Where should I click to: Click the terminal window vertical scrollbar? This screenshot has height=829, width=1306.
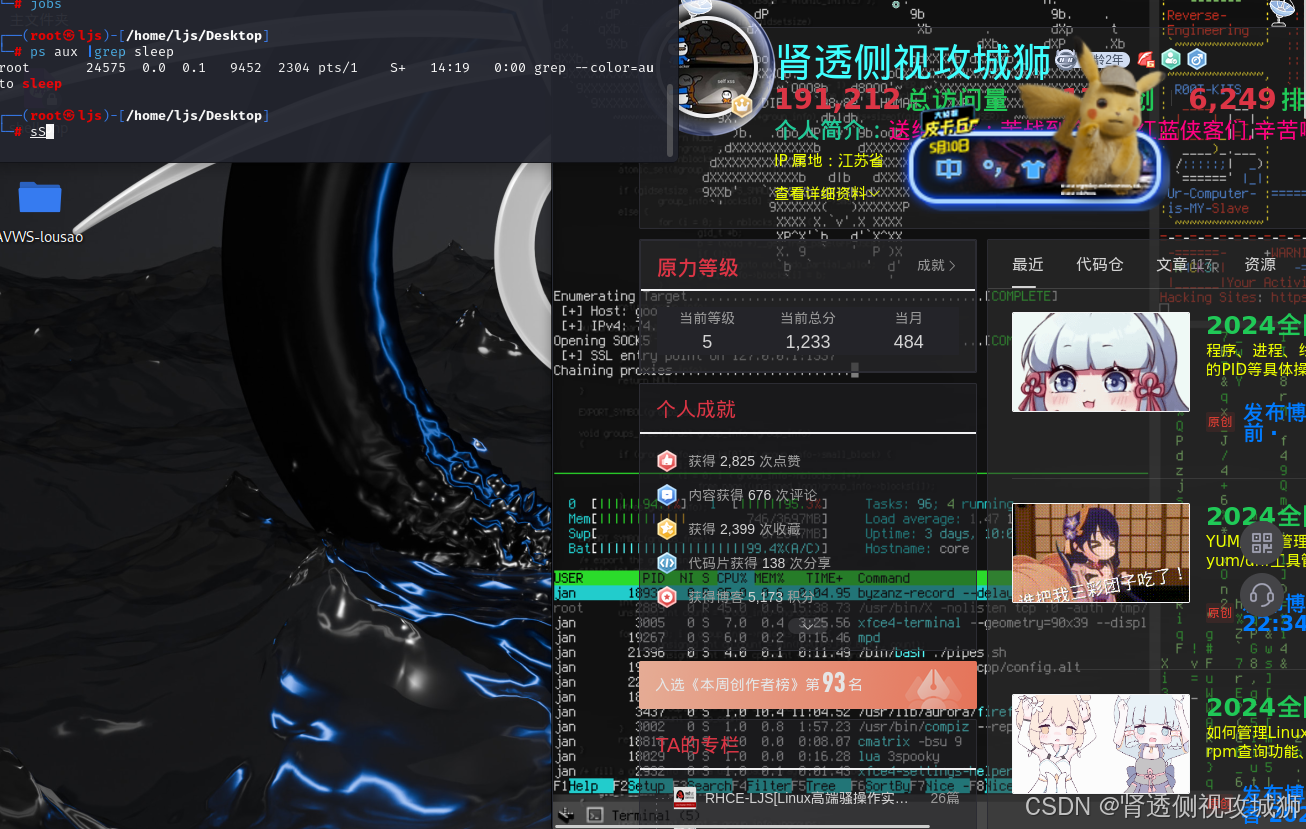coord(671,120)
